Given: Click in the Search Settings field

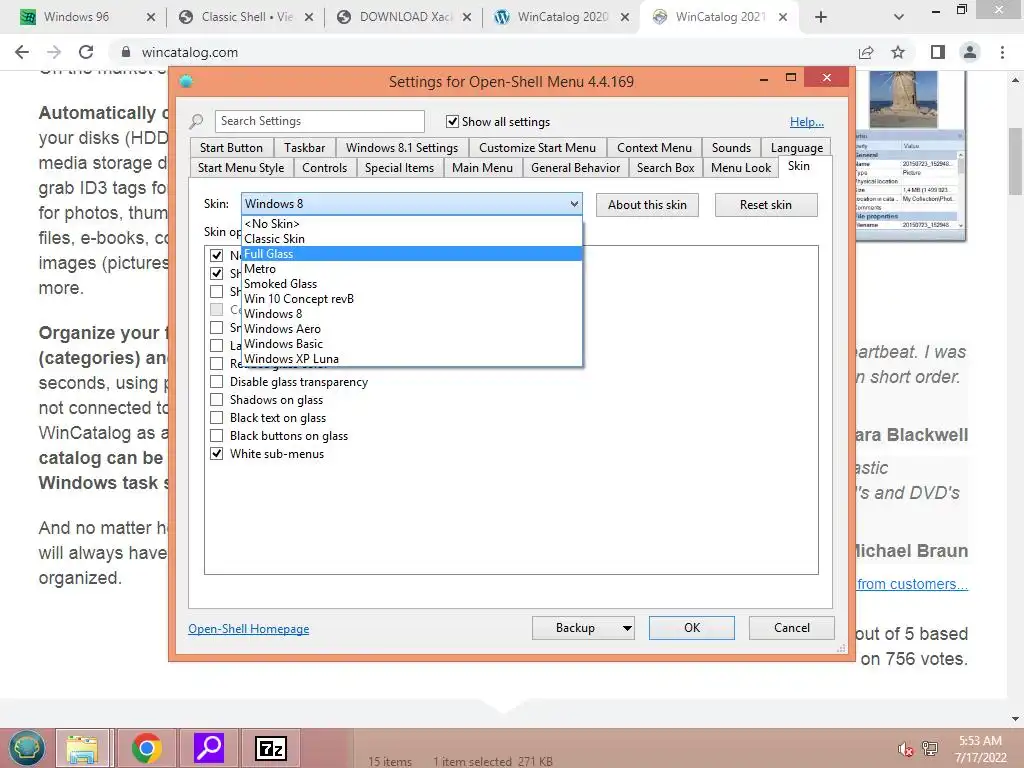Looking at the screenshot, I should point(319,121).
